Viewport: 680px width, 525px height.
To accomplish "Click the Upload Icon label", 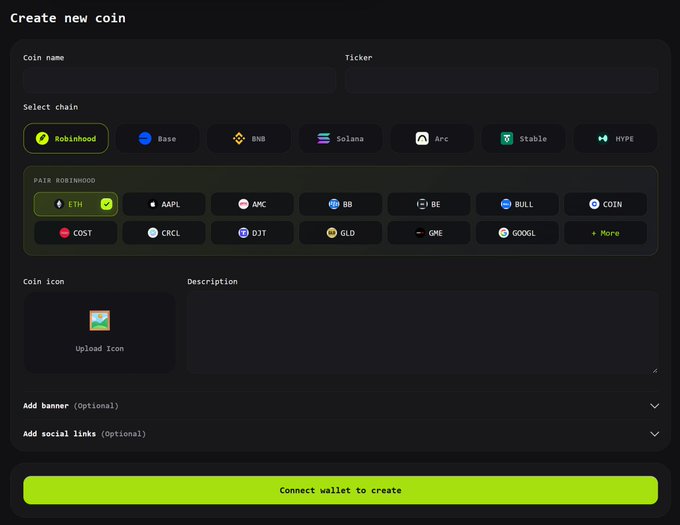I will click(x=100, y=349).
